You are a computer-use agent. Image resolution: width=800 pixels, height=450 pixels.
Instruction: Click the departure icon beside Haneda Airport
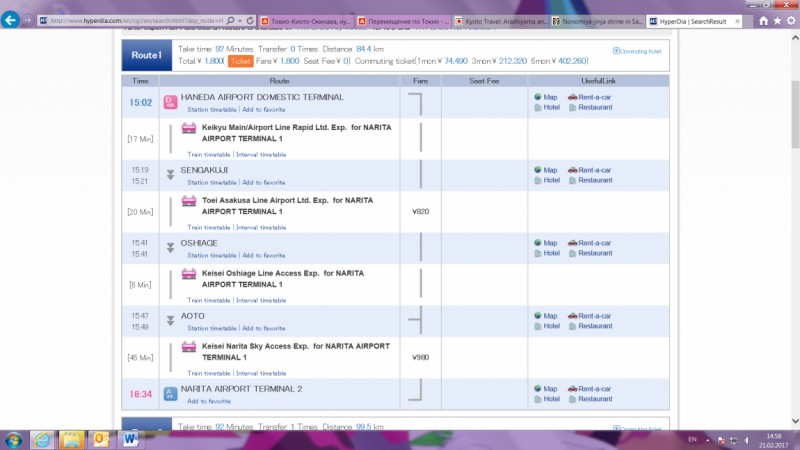[169, 100]
